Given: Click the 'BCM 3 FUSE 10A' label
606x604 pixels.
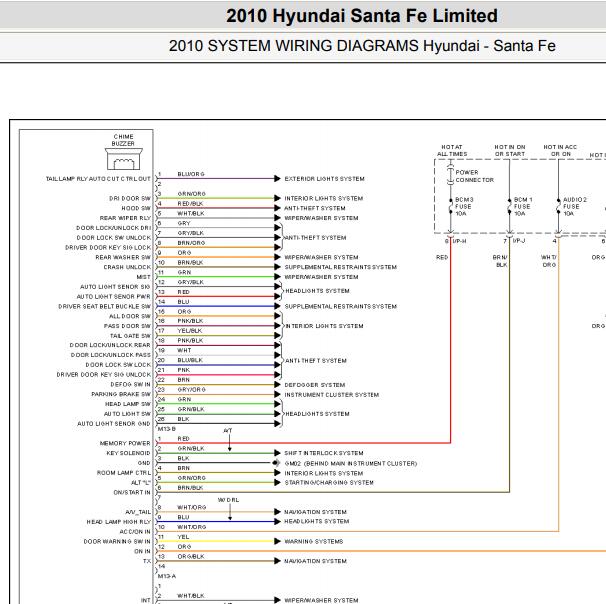Looking at the screenshot, I should coord(464,207).
